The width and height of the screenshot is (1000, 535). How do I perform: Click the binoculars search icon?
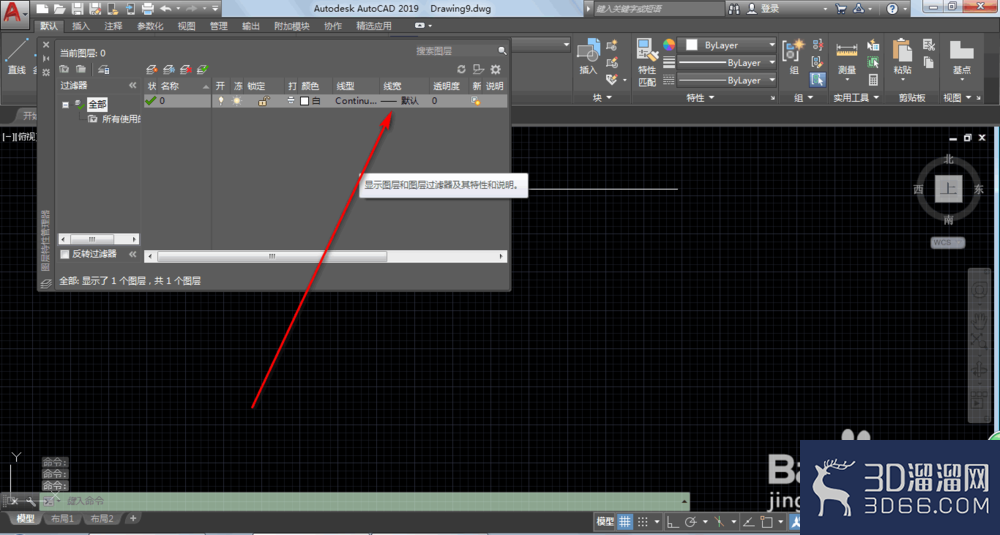tap(735, 9)
